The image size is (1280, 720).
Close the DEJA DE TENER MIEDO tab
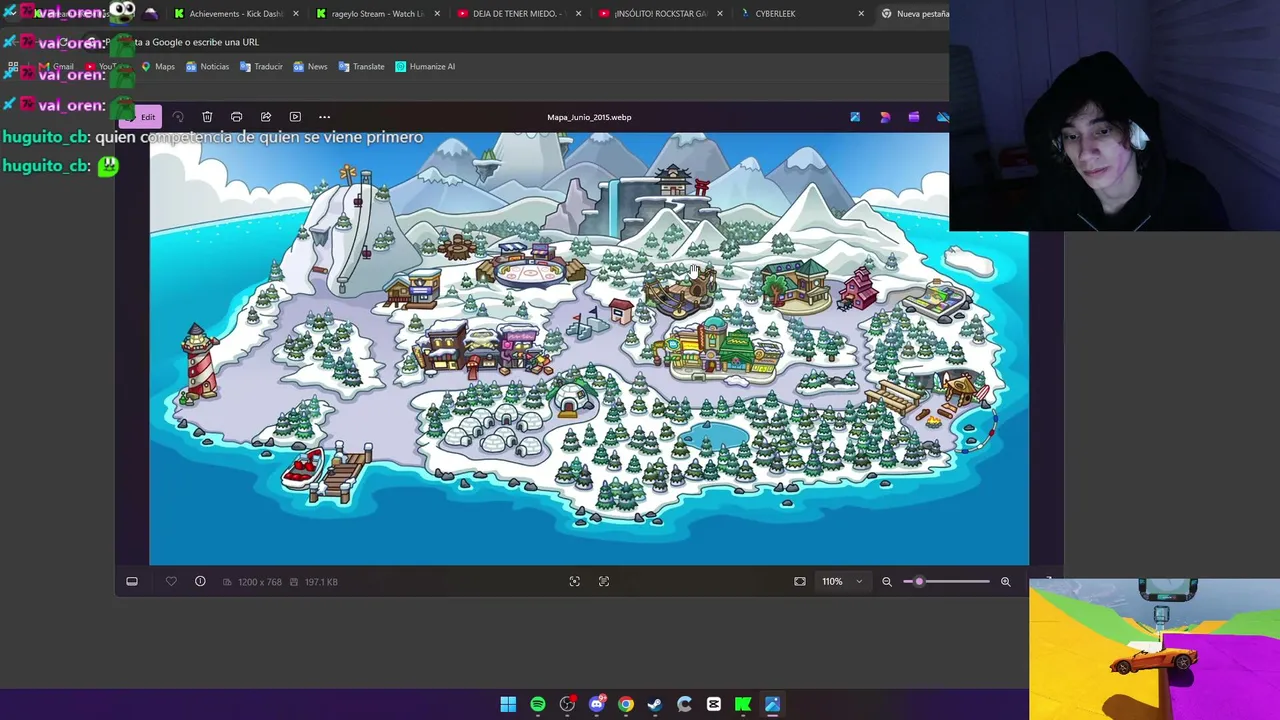point(578,14)
